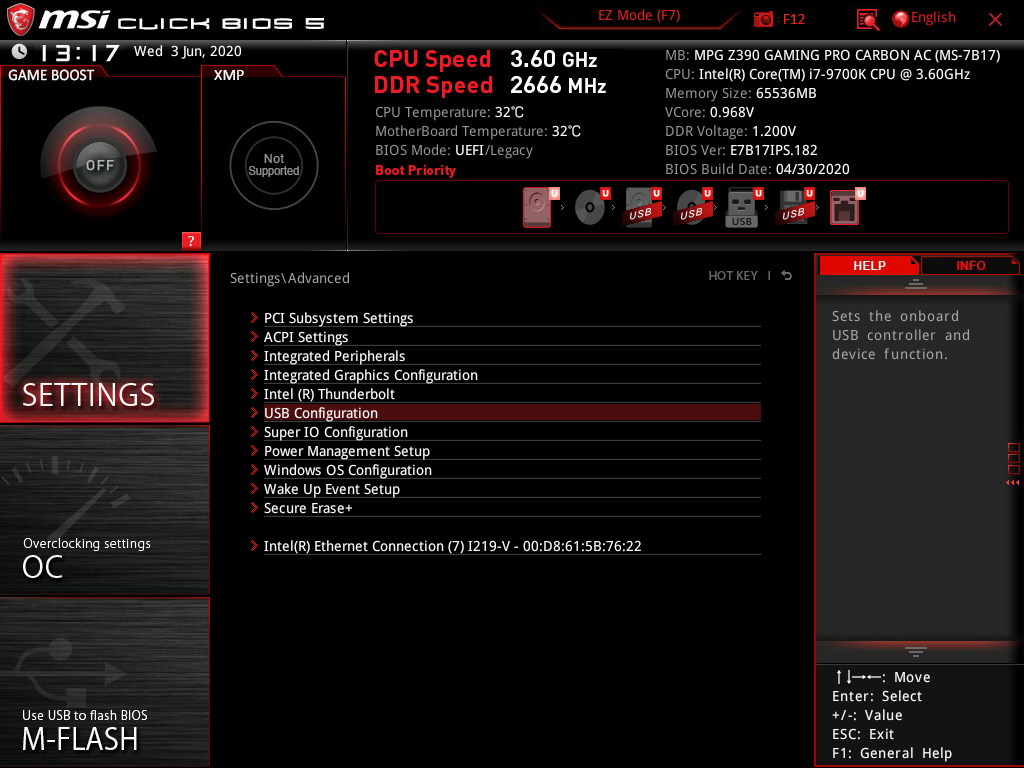Click the top grip handle of help panel
Image resolution: width=1024 pixels, height=768 pixels.
916,283
